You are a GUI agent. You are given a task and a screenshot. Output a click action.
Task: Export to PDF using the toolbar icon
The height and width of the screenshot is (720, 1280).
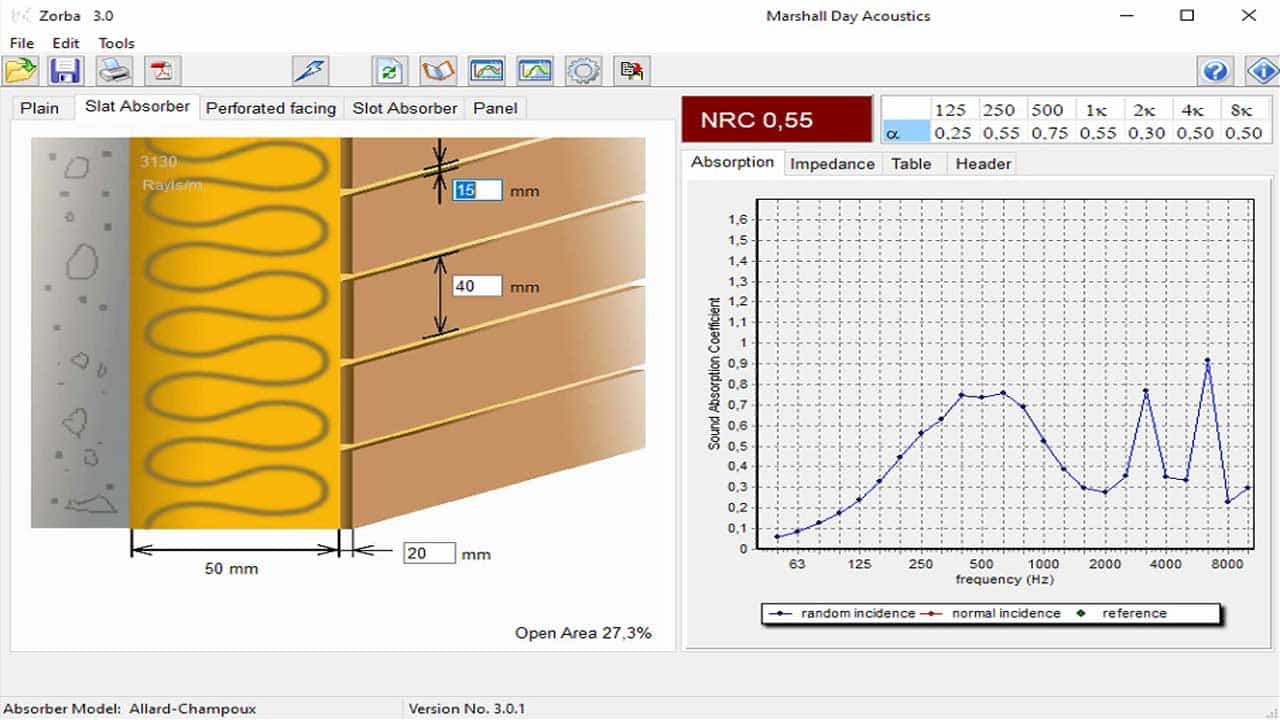[x=162, y=70]
